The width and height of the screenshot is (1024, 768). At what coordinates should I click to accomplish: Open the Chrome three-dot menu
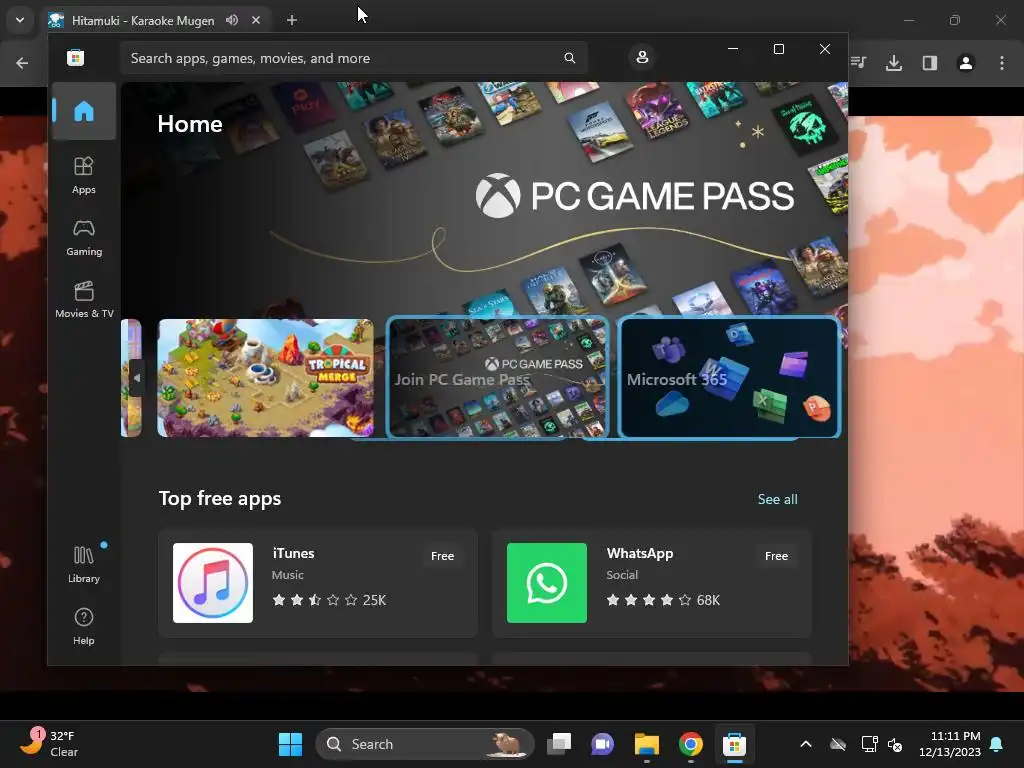[1002, 63]
